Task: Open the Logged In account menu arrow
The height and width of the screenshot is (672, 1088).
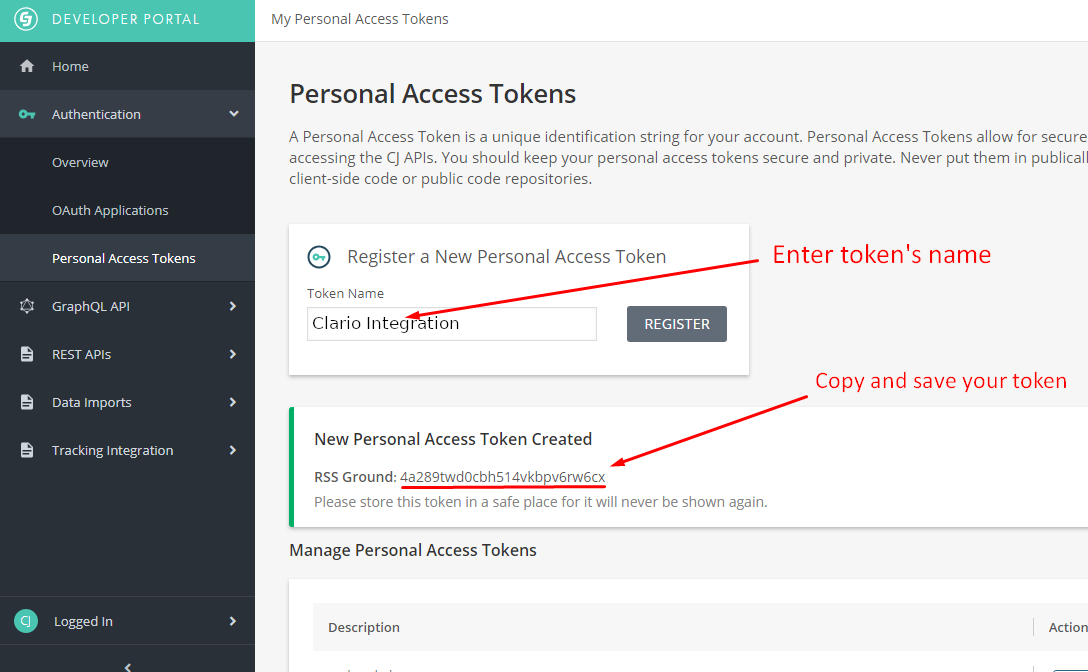Action: coord(232,621)
